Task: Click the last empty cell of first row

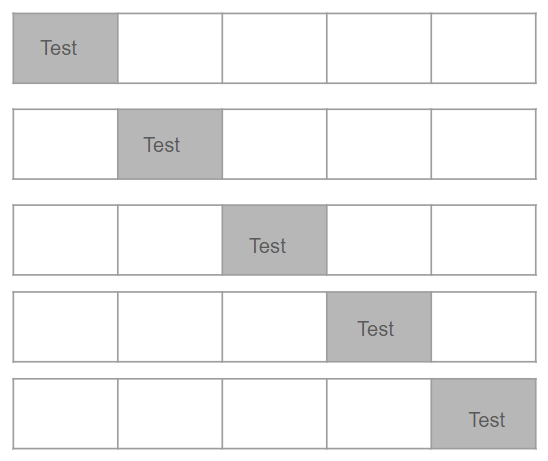Action: coord(484,48)
